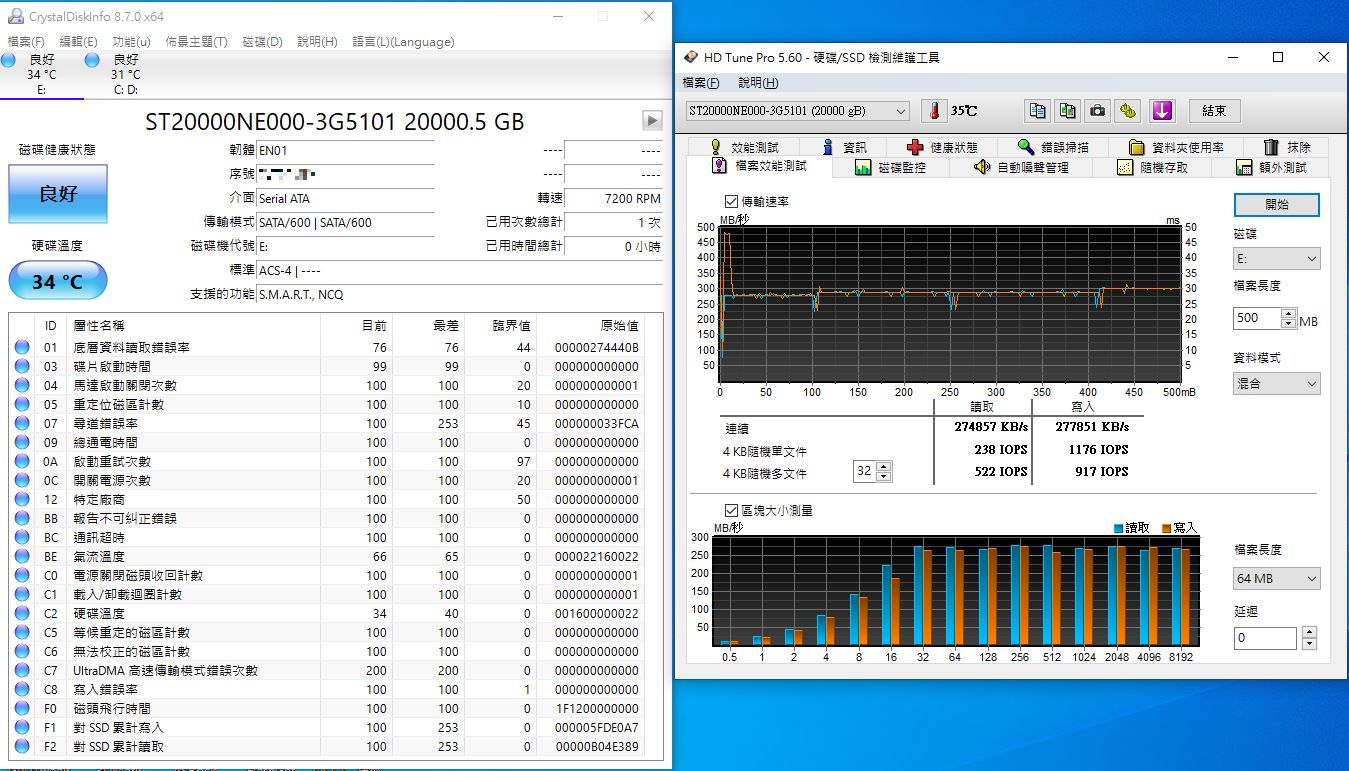Select the 檔案效能測試 file benchmark tab
Image resolution: width=1349 pixels, height=771 pixels.
click(760, 166)
